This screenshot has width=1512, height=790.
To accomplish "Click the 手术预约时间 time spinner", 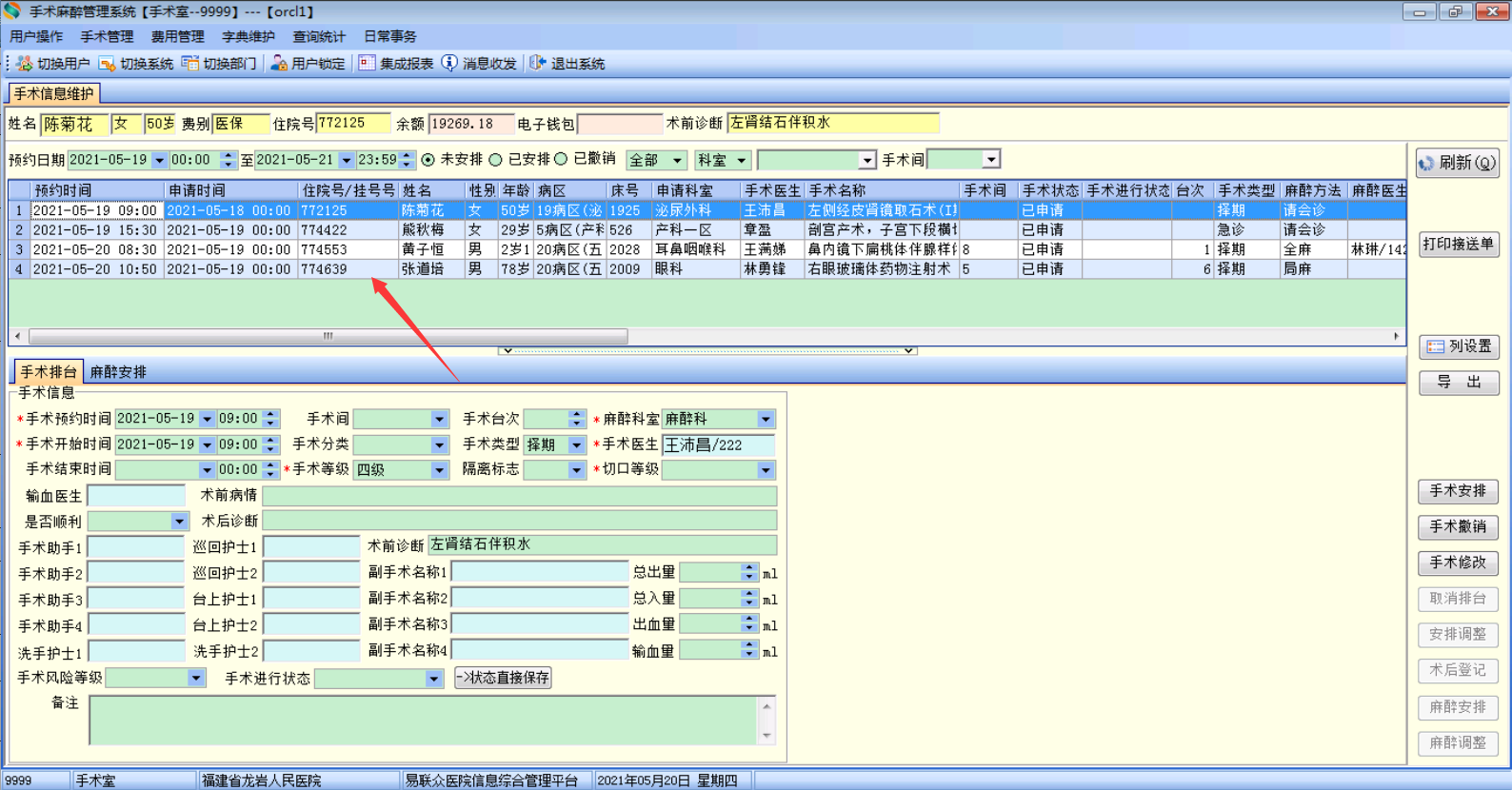I will 271,419.
